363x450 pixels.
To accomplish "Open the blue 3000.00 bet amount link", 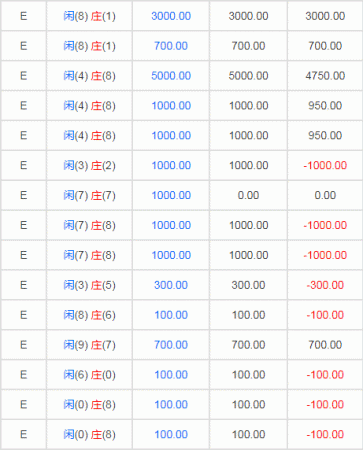I will pyautogui.click(x=171, y=16).
